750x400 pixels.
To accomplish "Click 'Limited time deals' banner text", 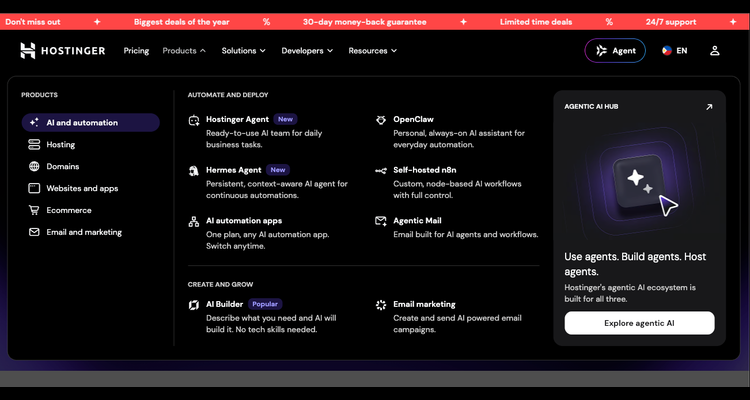I will point(536,22).
